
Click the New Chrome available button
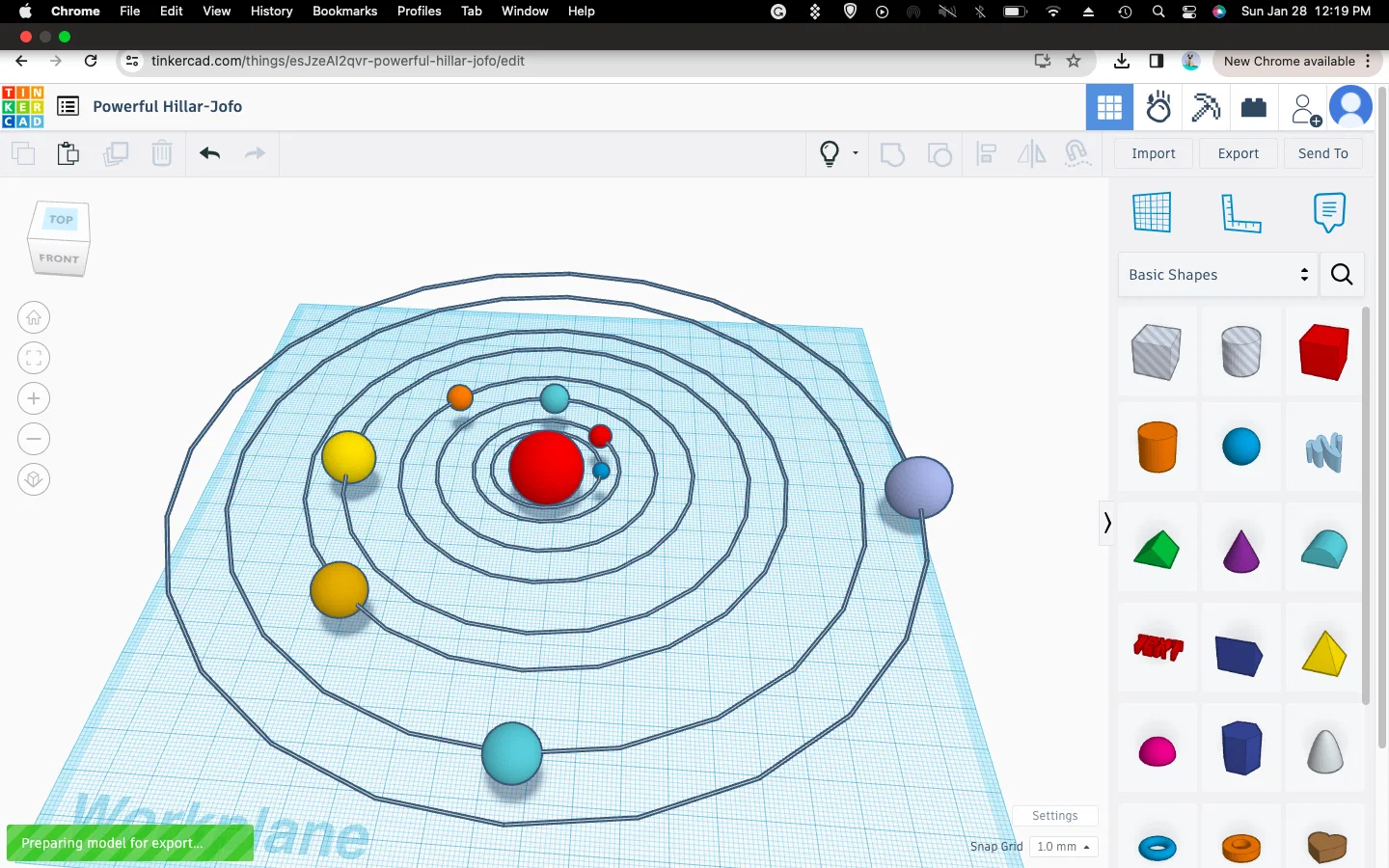coord(1290,61)
